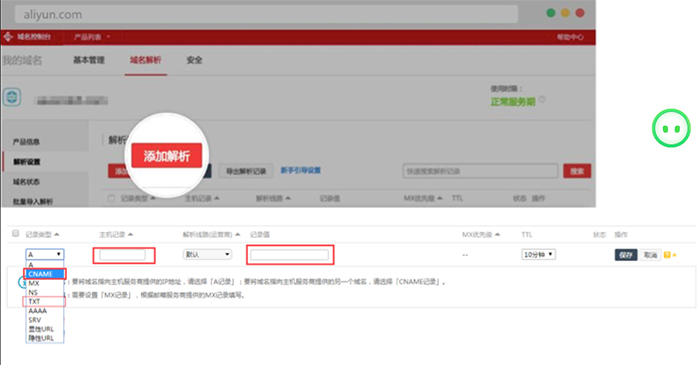Viewport: 700px width, 365px height.
Task: Click the yellow window circle button
Action: pos(565,13)
